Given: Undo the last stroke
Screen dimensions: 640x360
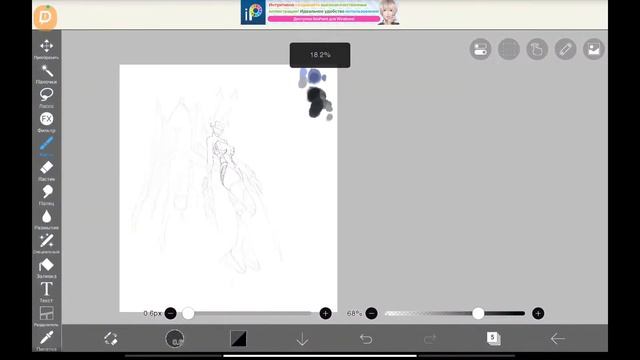Looking at the screenshot, I should (366, 339).
